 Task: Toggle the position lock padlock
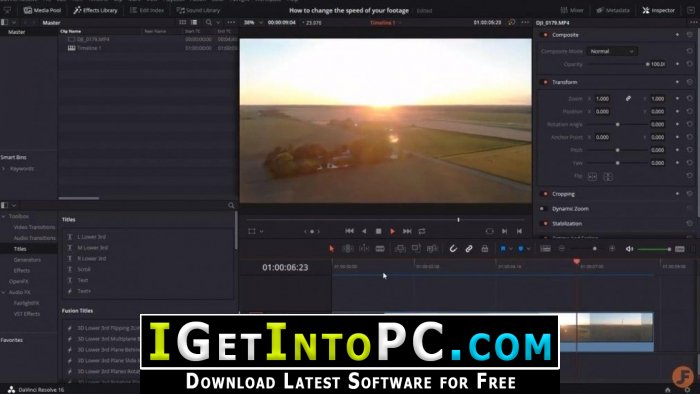pyautogui.click(x=484, y=249)
